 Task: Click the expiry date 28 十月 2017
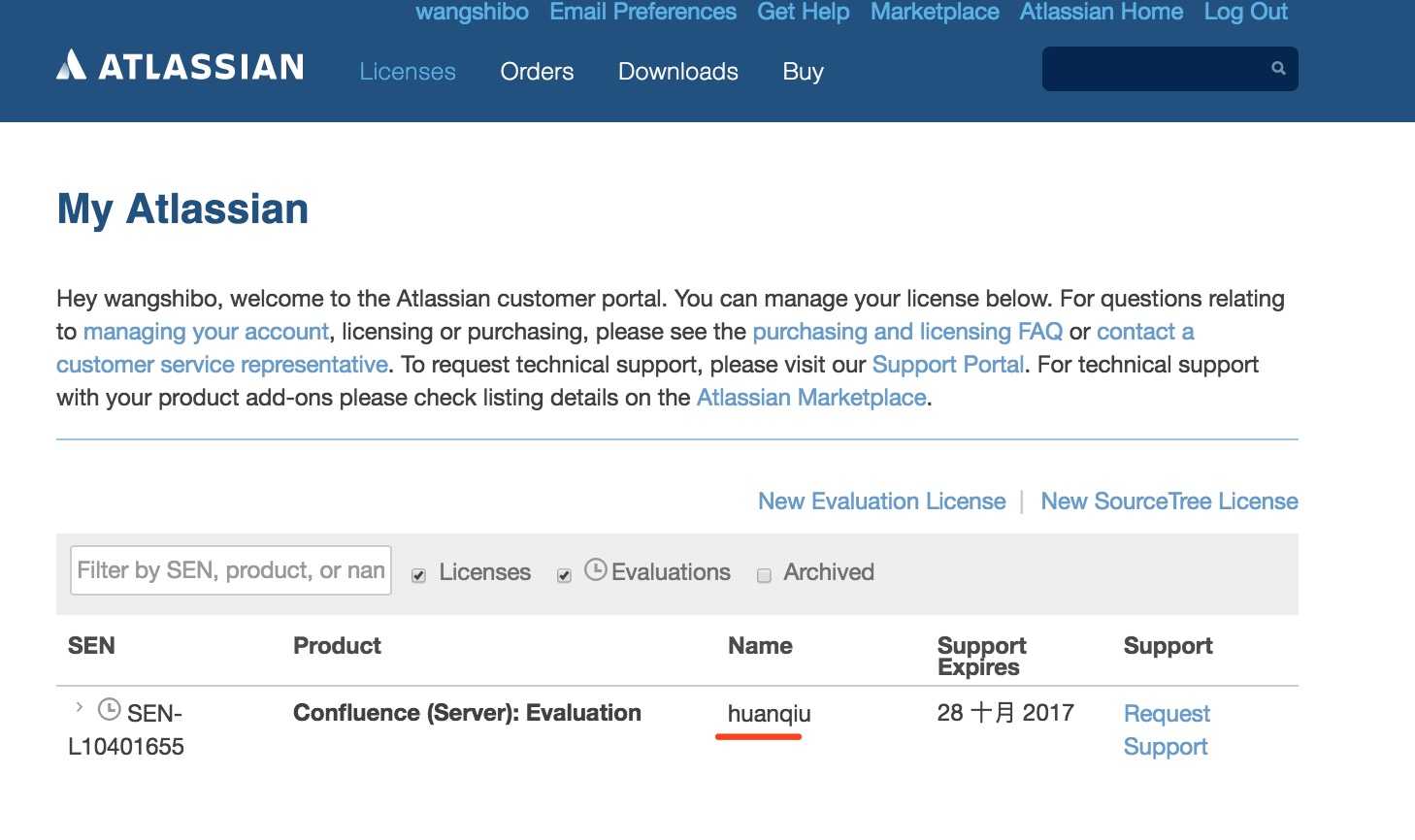click(1005, 713)
